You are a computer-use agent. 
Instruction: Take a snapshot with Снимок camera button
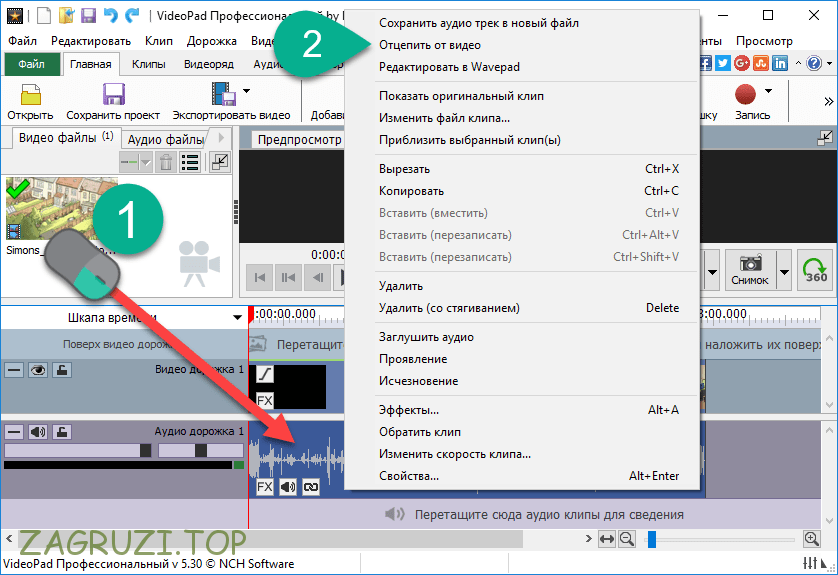[x=750, y=270]
